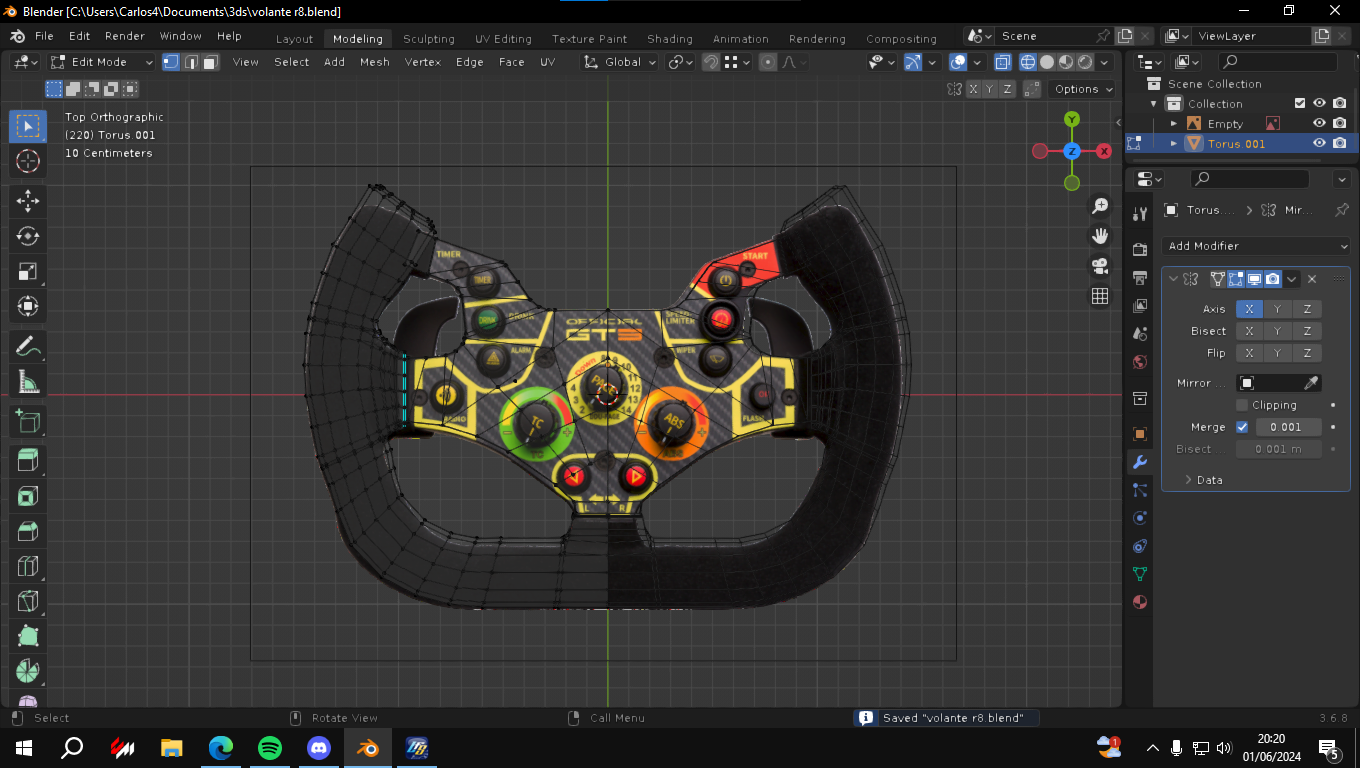
Task: Open the World properties tab
Action: [x=1139, y=362]
